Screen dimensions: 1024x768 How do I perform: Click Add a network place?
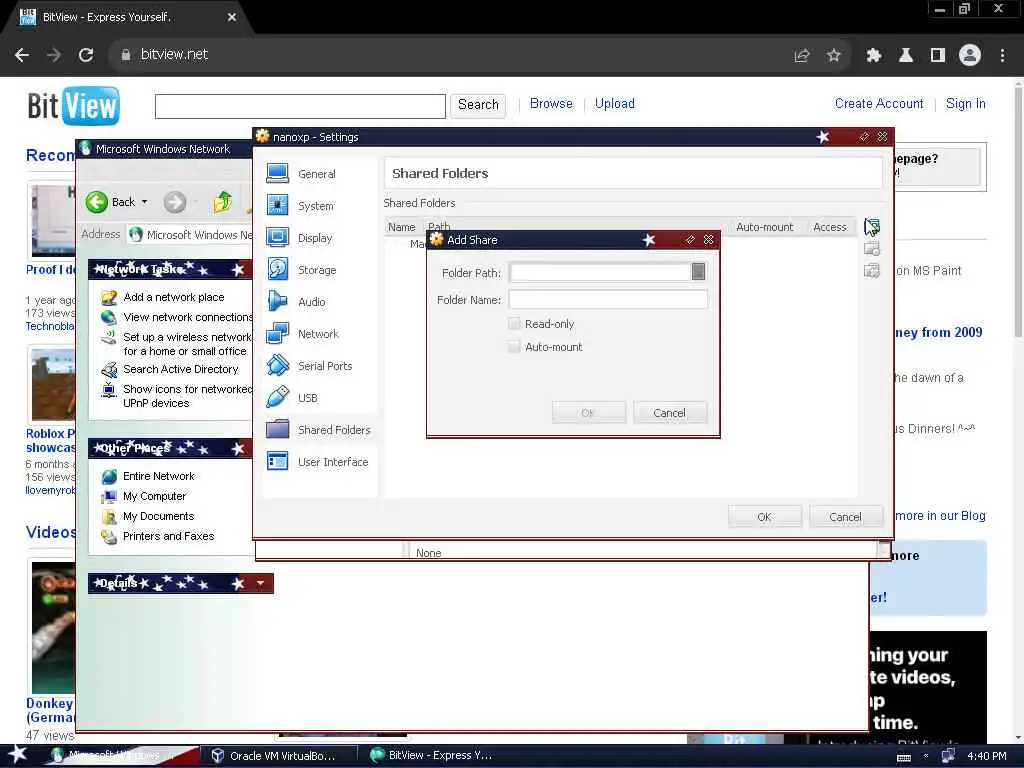pyautogui.click(x=174, y=297)
